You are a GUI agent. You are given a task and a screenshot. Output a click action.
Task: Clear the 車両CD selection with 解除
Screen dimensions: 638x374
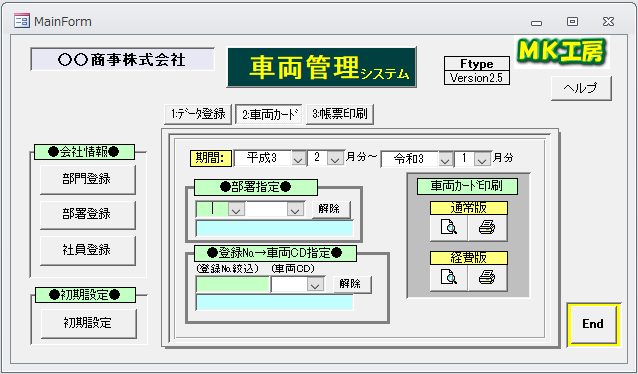352,284
